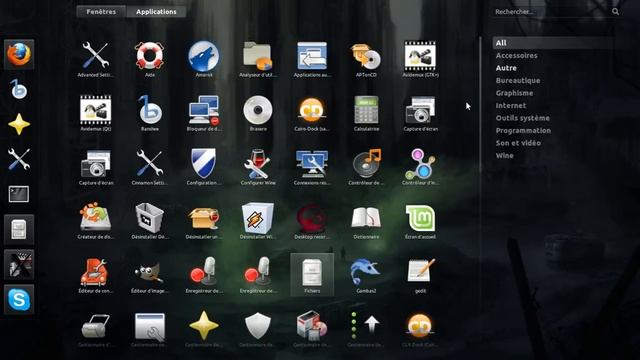Viewport: 640px width, 360px height.
Task: Switch to the Fenêtres tab
Action: coord(101,11)
